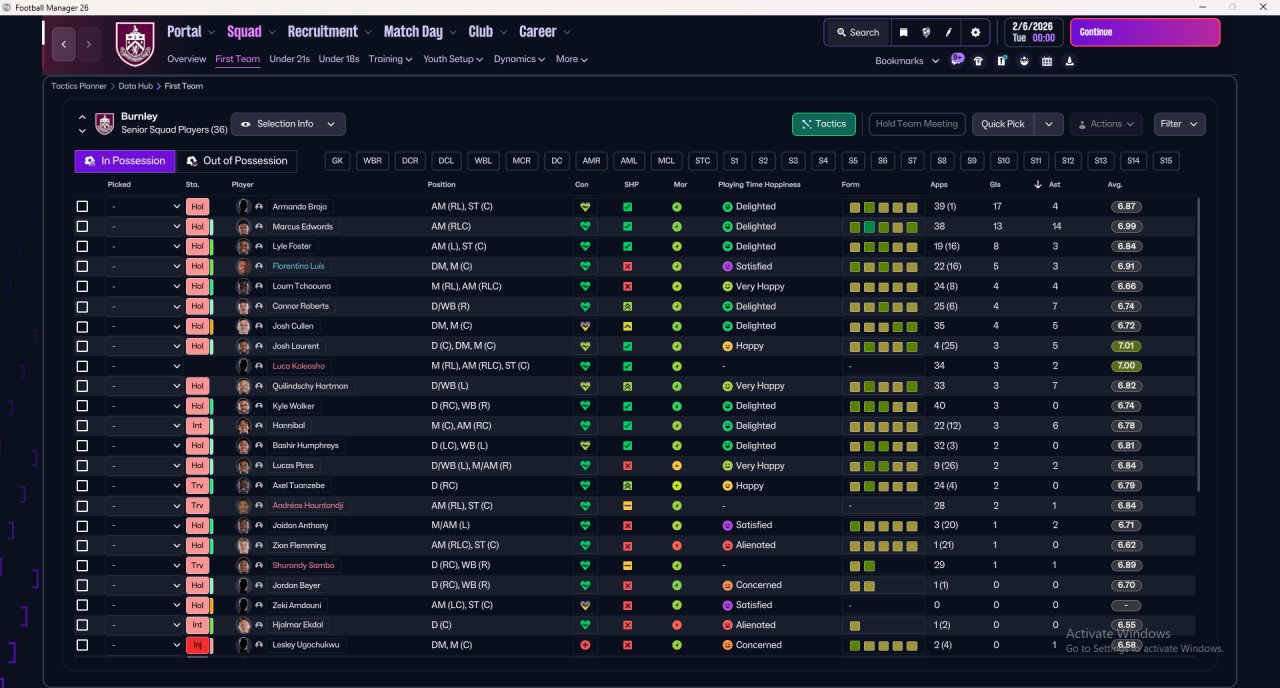Click Armando Broja's condition heart icon
Viewport: 1280px width, 688px height.
click(585, 207)
